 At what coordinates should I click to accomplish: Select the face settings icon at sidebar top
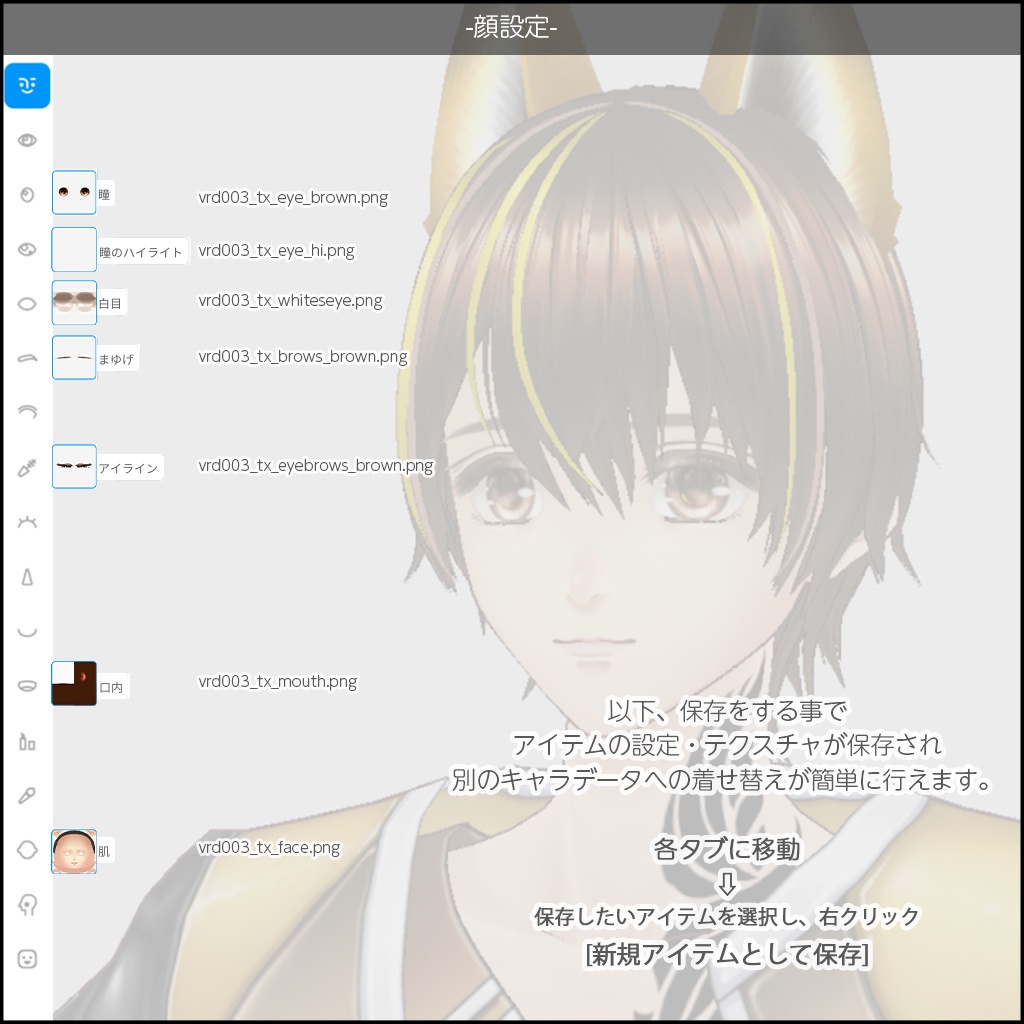click(27, 85)
